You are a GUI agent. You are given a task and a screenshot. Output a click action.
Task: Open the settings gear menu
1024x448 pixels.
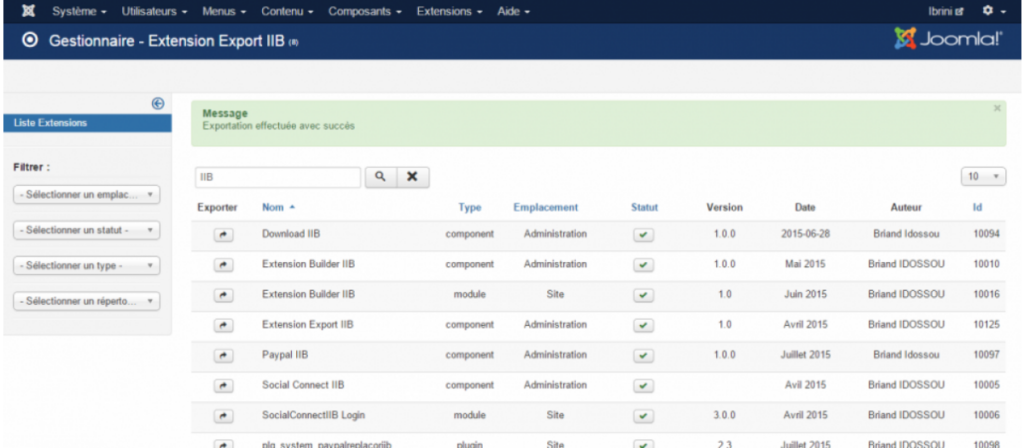point(994,11)
